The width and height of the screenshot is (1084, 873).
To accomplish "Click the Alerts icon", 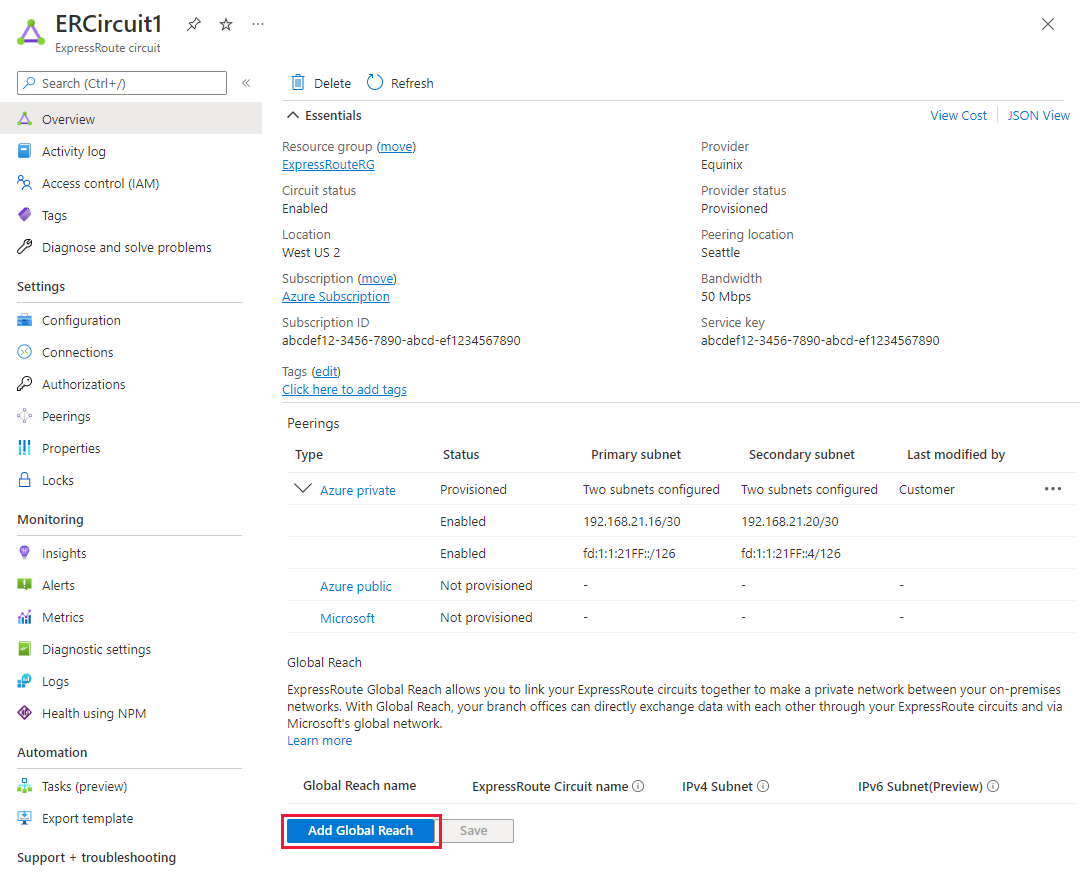I will point(24,585).
